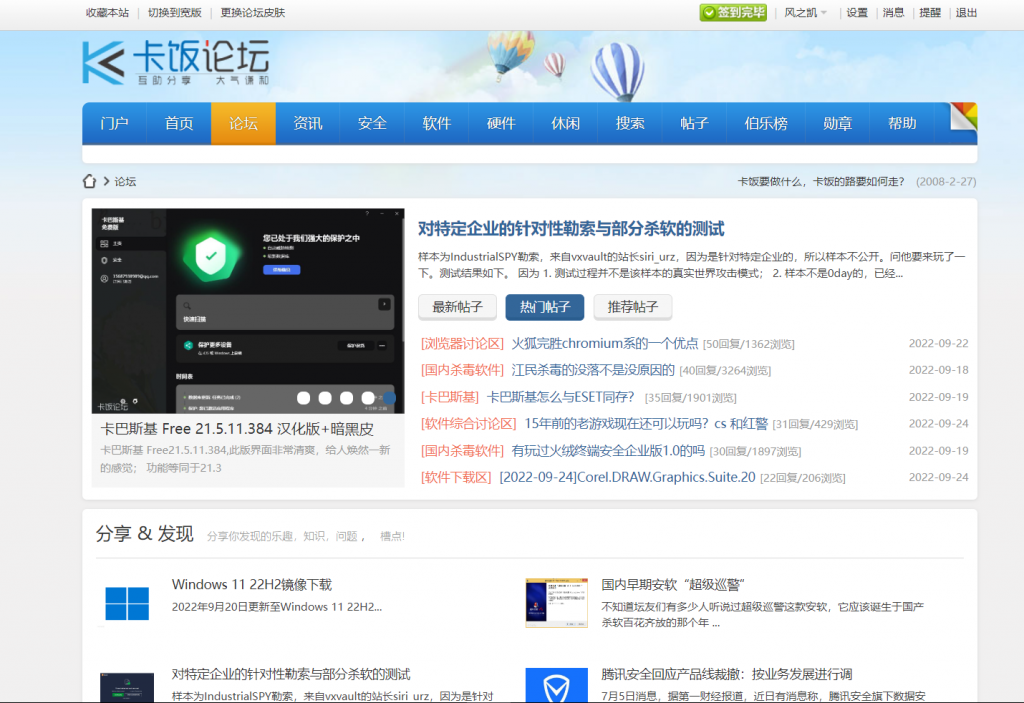Screen dimensions: 1024x703
Task: Open the 帮助 navigation item
Action: click(902, 123)
